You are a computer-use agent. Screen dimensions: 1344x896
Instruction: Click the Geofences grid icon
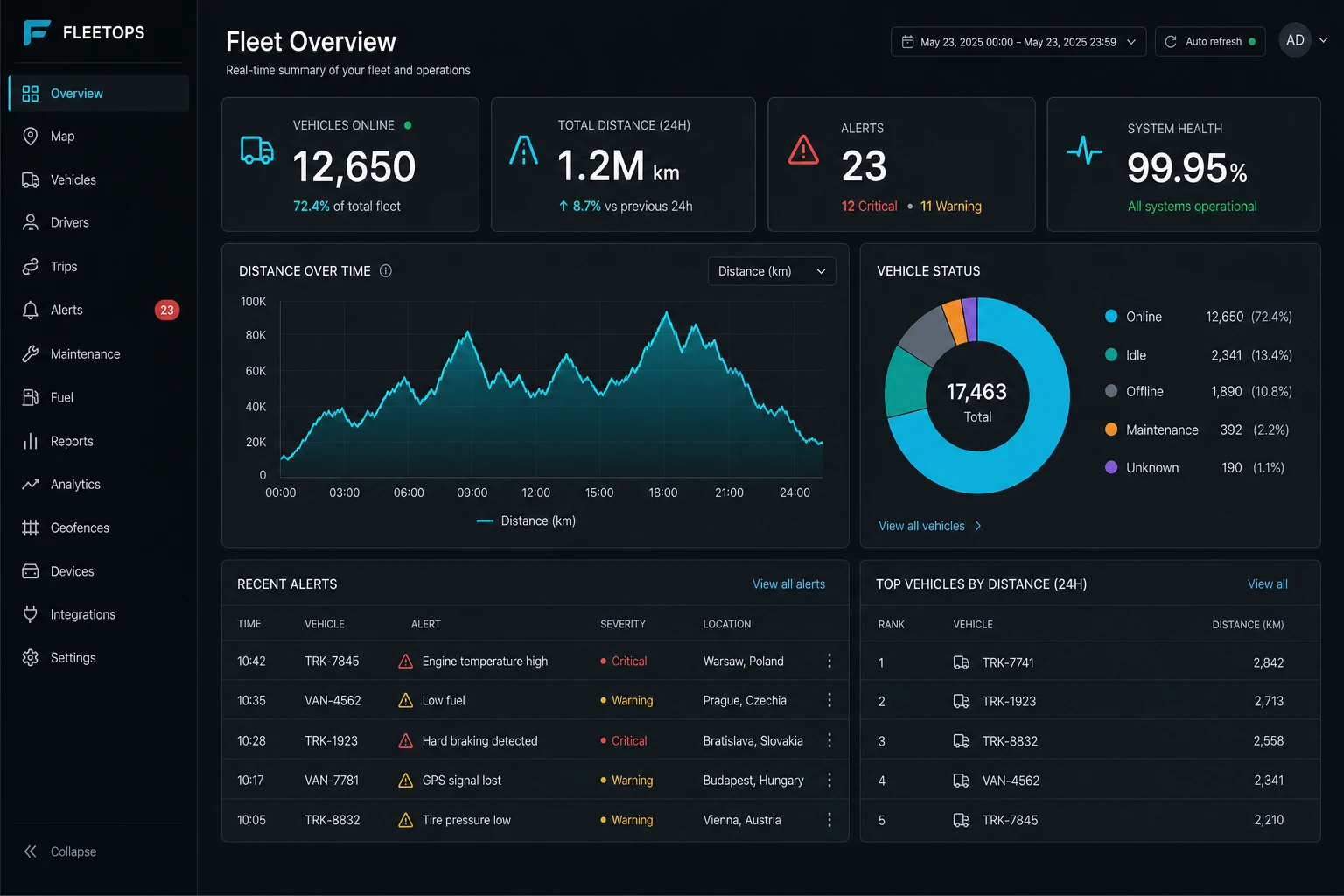click(x=31, y=528)
